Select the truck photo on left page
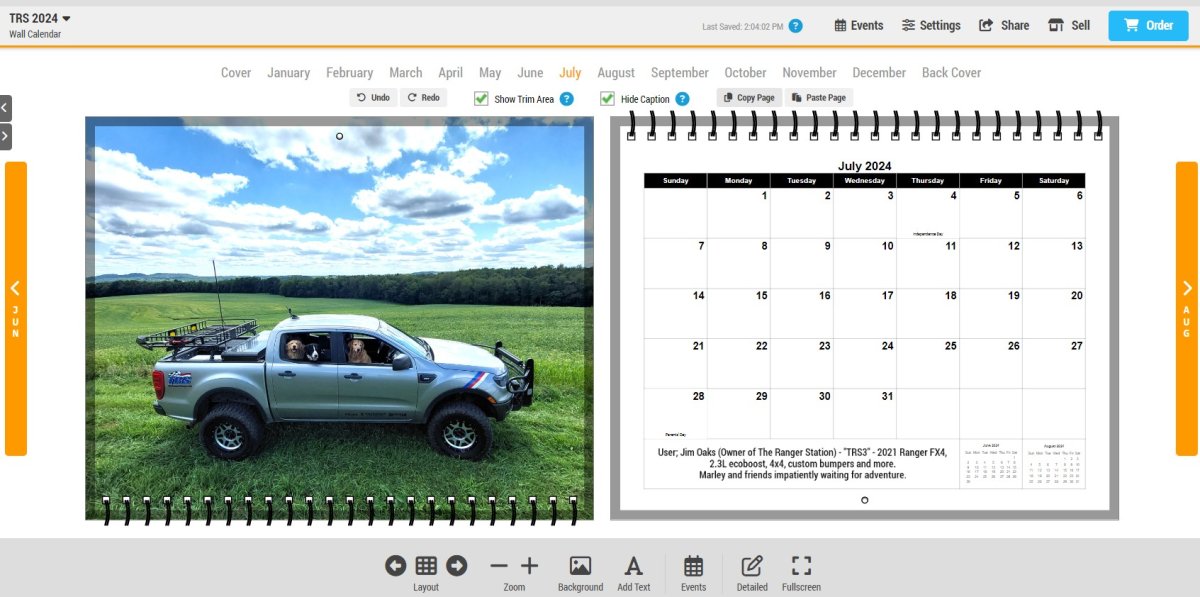This screenshot has width=1200, height=597. 339,318
